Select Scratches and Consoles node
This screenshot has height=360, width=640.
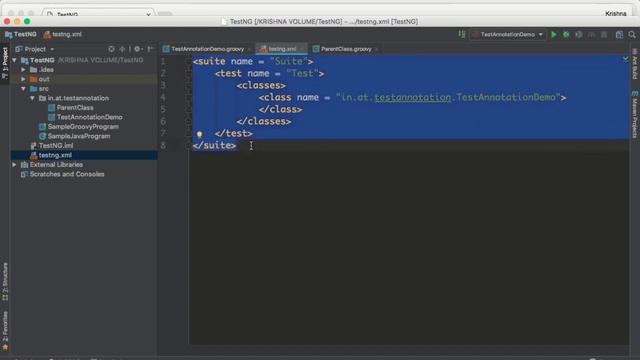(x=67, y=174)
